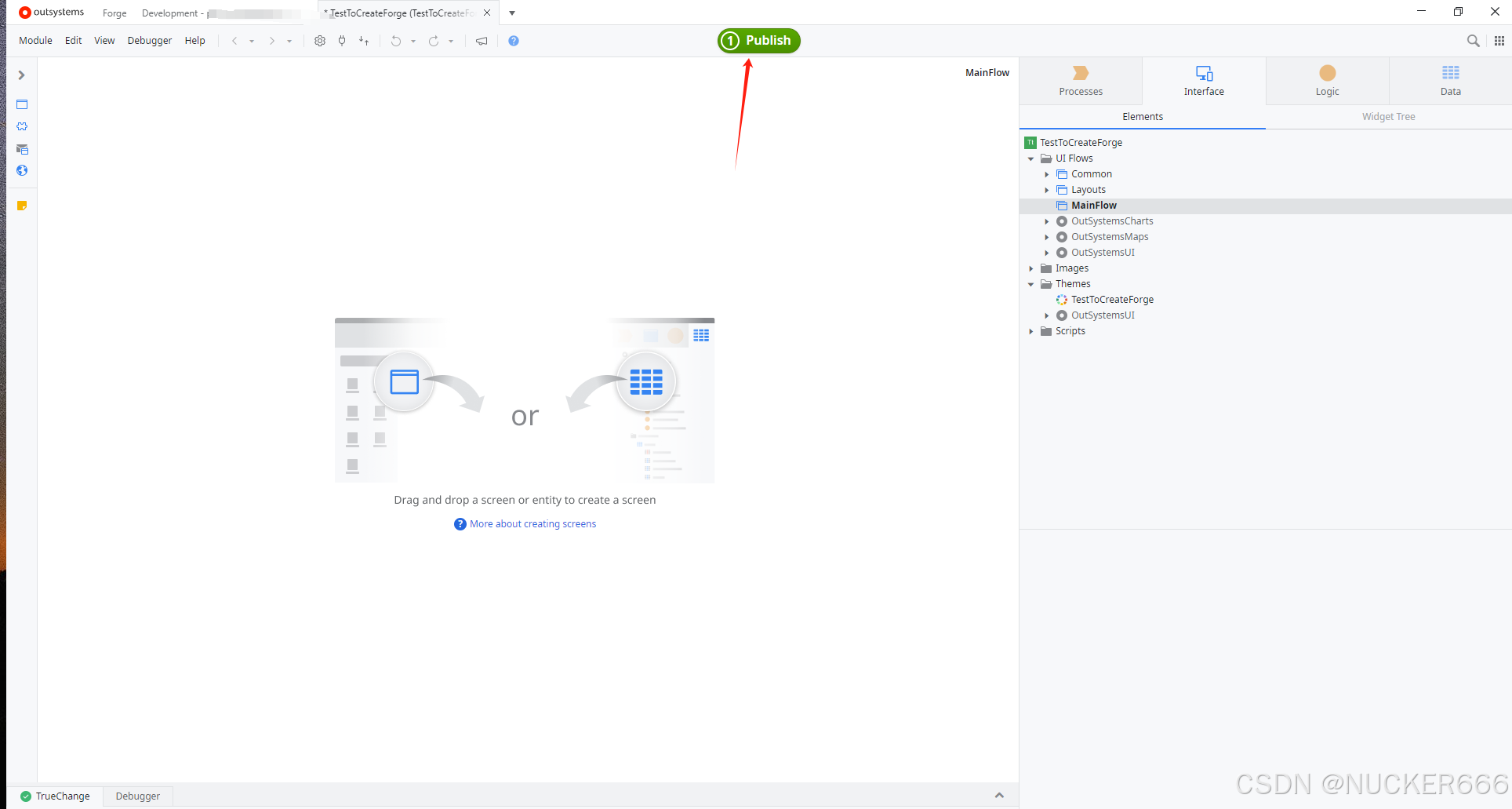Click the blue help question mark icon
1512x809 pixels.
point(514,41)
